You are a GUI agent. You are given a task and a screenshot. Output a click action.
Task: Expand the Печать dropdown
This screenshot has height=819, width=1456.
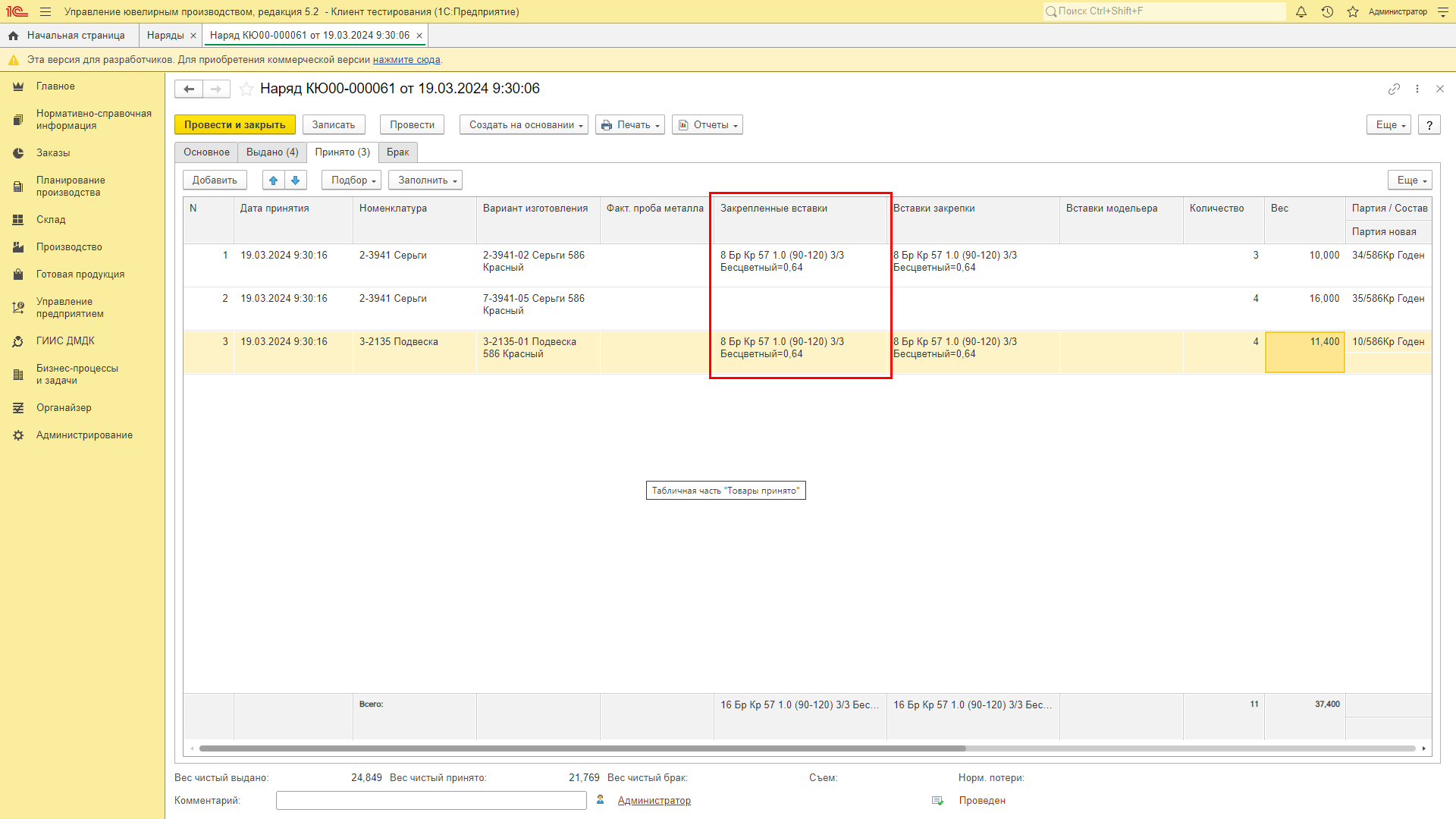[x=630, y=125]
